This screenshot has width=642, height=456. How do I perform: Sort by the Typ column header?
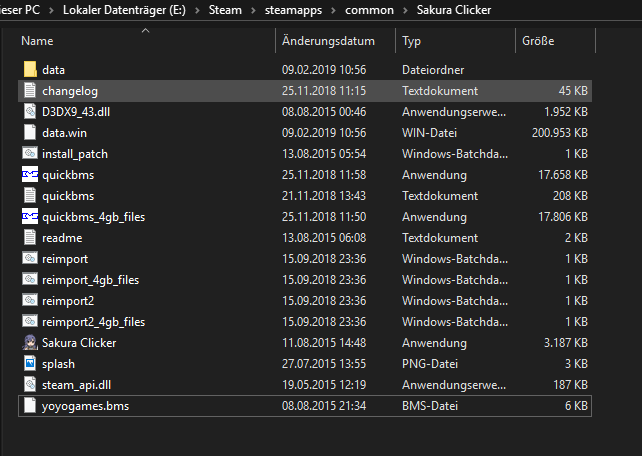pos(412,42)
